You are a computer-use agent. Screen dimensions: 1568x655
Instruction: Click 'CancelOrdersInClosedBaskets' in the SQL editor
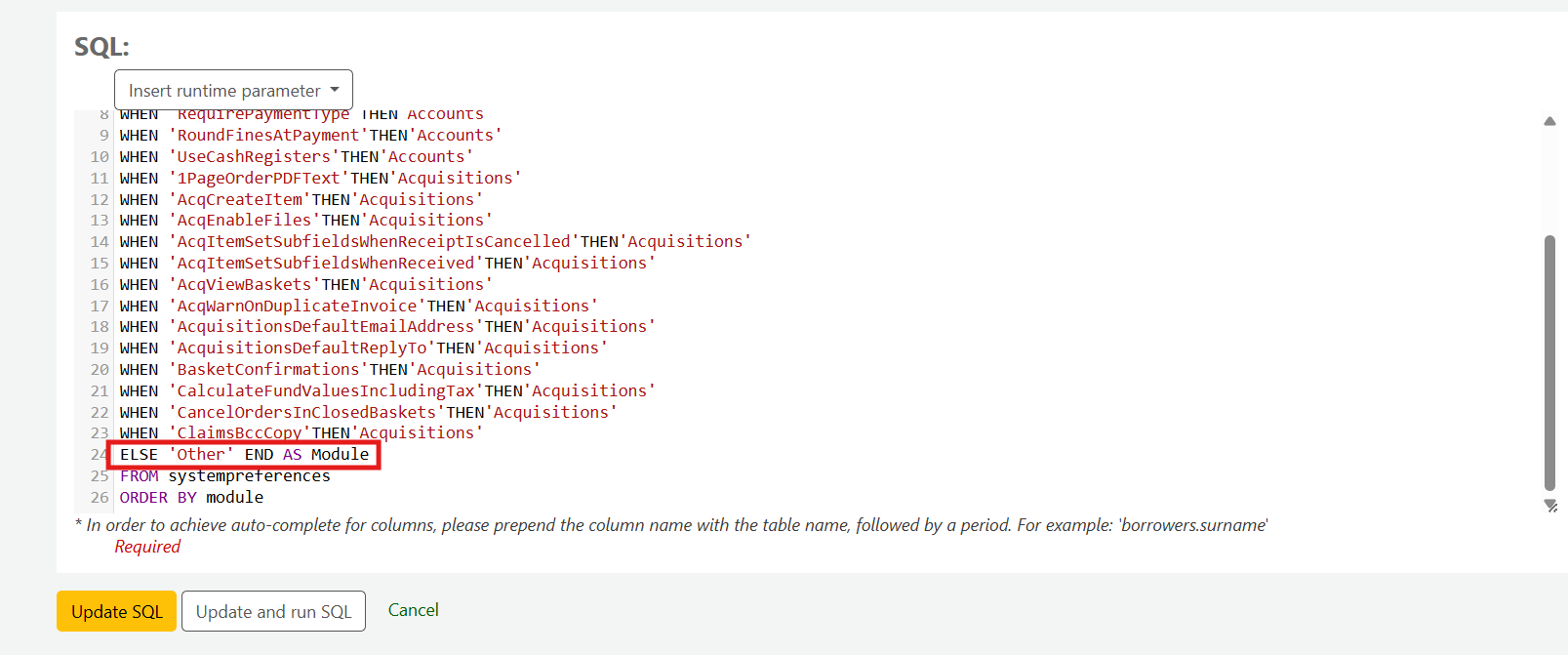coord(305,413)
